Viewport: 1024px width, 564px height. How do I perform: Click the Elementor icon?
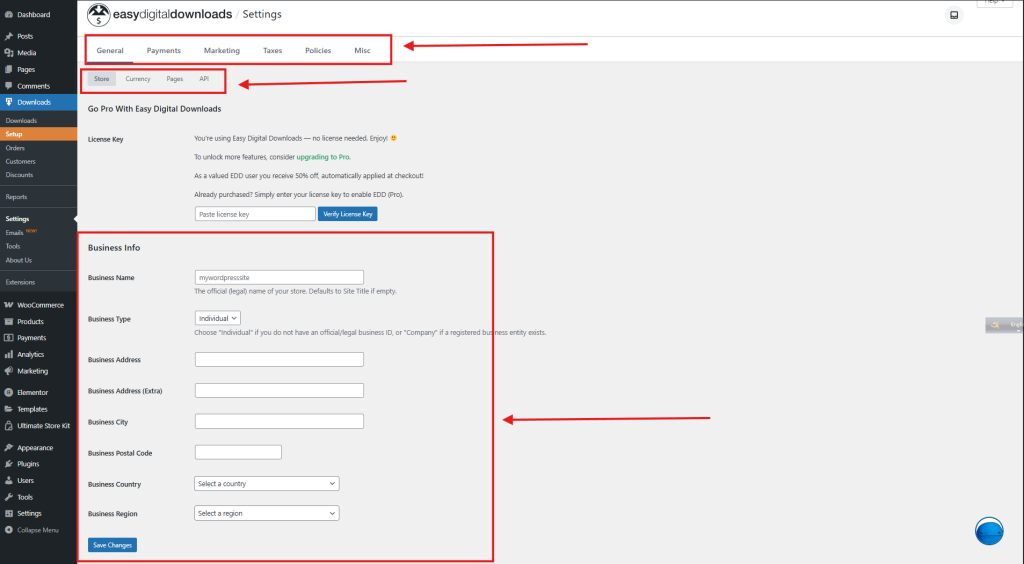click(8, 392)
